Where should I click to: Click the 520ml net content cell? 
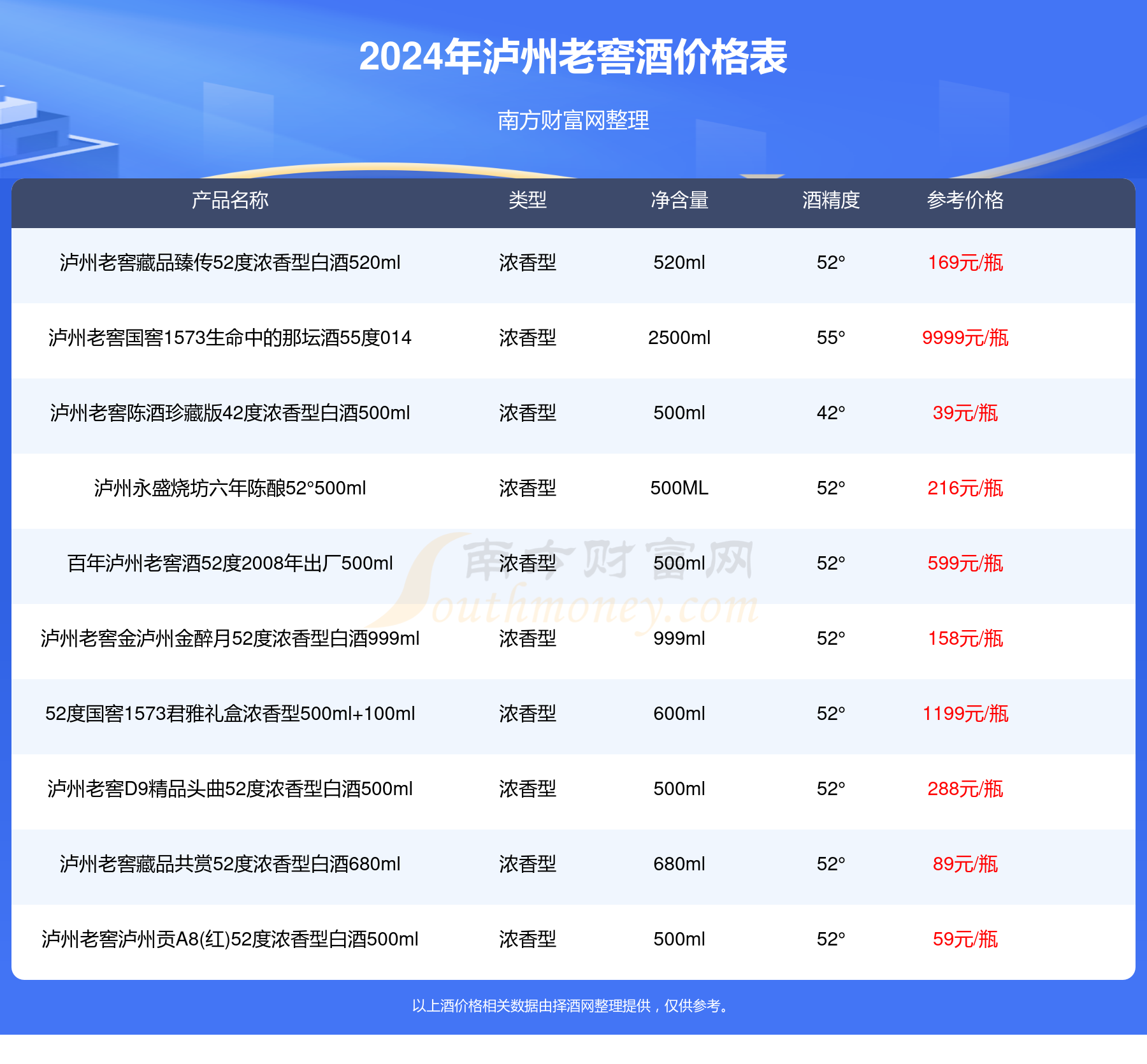click(679, 262)
